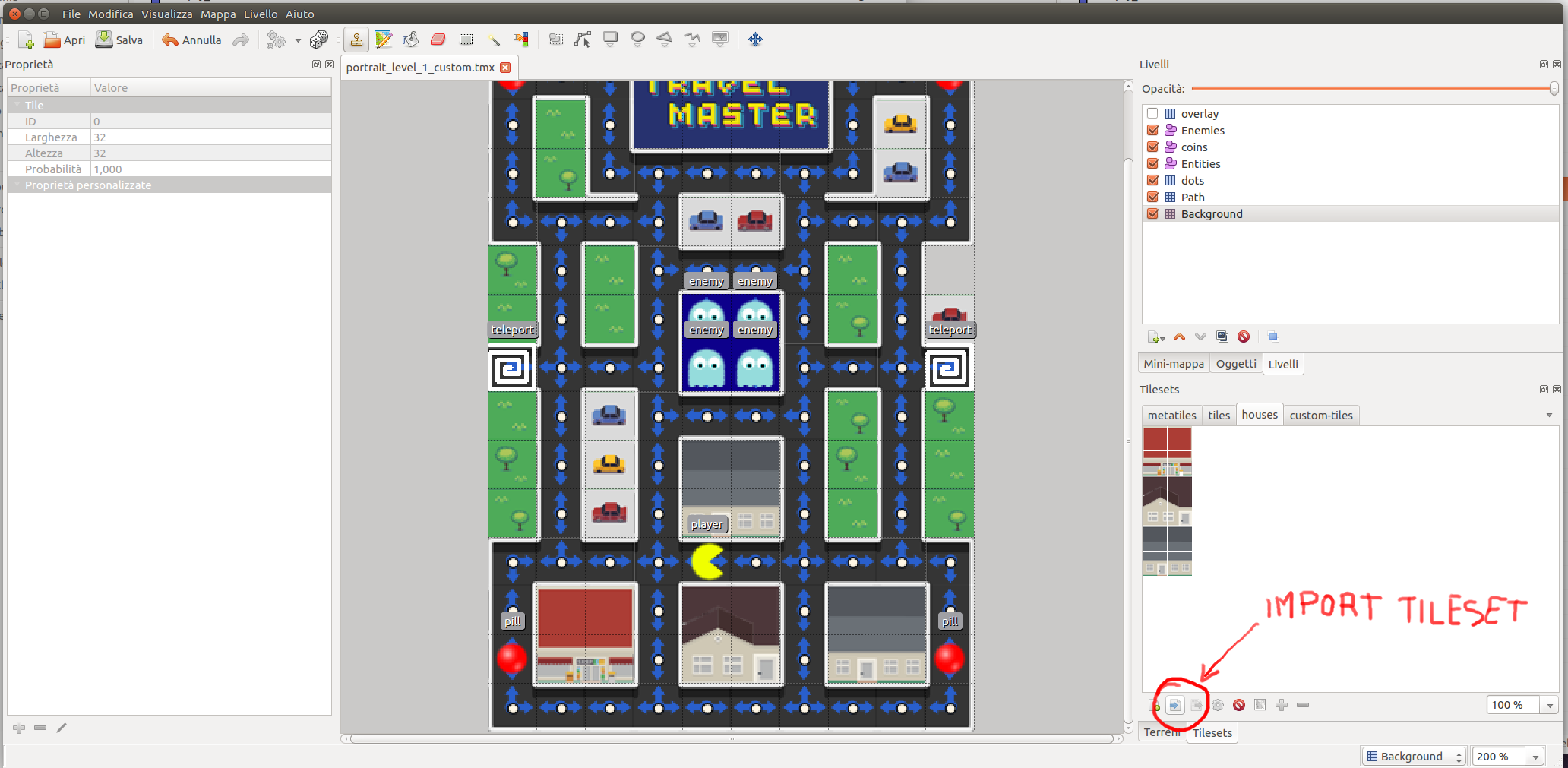Remove the selected layer
This screenshot has height=768, width=1568.
1244,337
